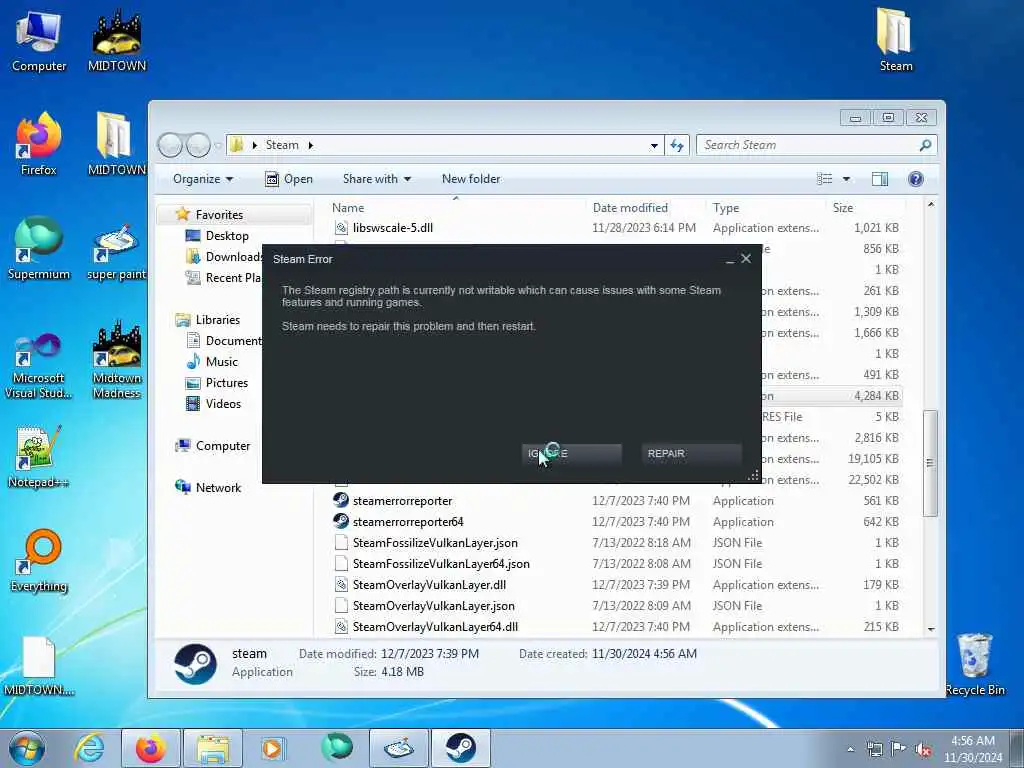Image resolution: width=1024 pixels, height=768 pixels.
Task: Switch to Steam in the taskbar
Action: (x=461, y=748)
